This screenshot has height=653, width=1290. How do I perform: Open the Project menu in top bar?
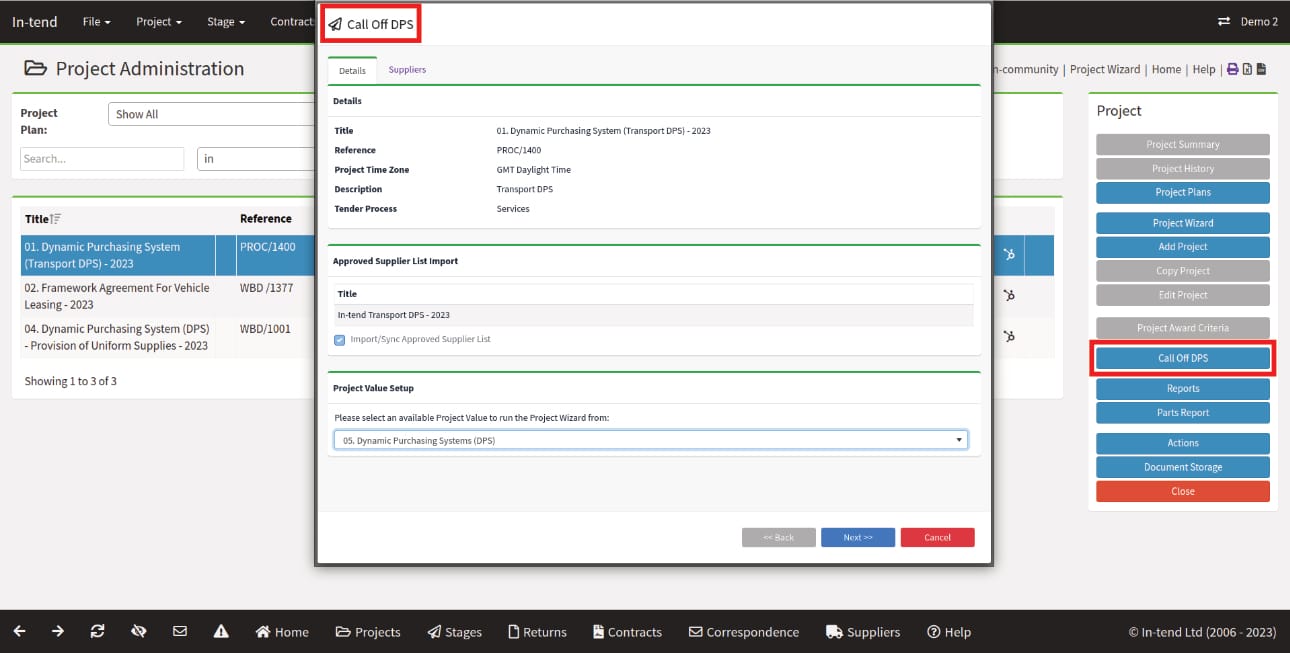point(158,22)
